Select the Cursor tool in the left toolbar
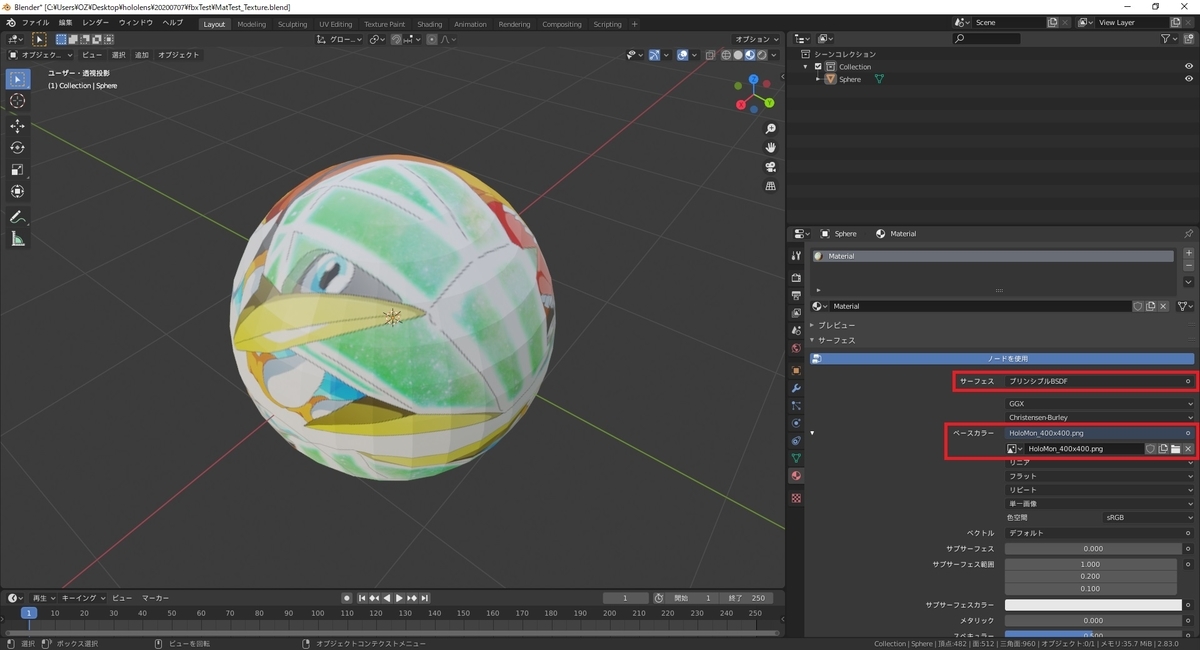Image resolution: width=1200 pixels, height=650 pixels. pos(17,101)
